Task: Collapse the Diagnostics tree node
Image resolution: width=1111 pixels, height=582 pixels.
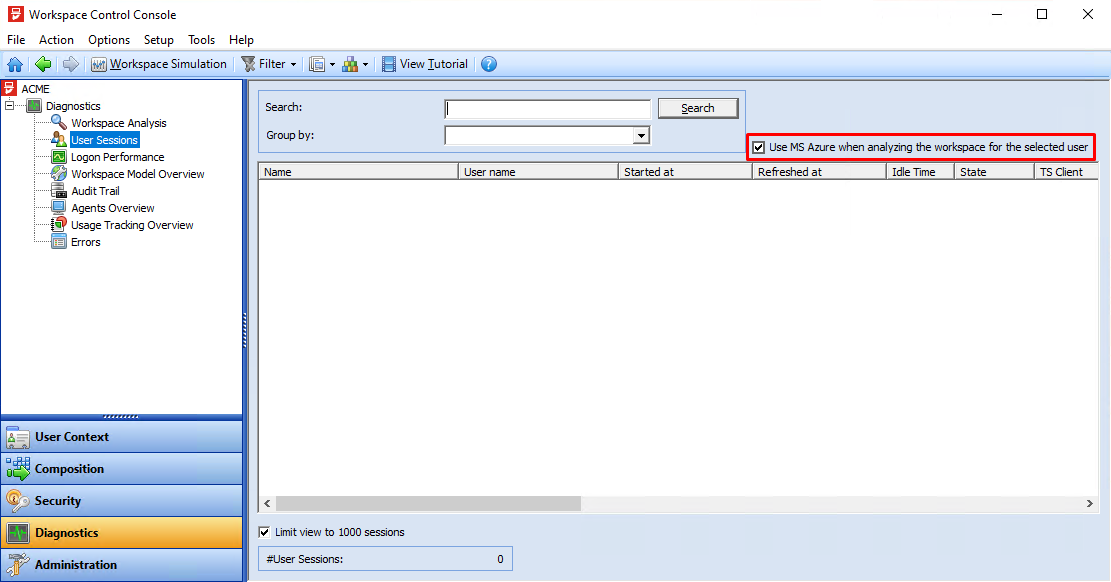Action: tap(9, 106)
